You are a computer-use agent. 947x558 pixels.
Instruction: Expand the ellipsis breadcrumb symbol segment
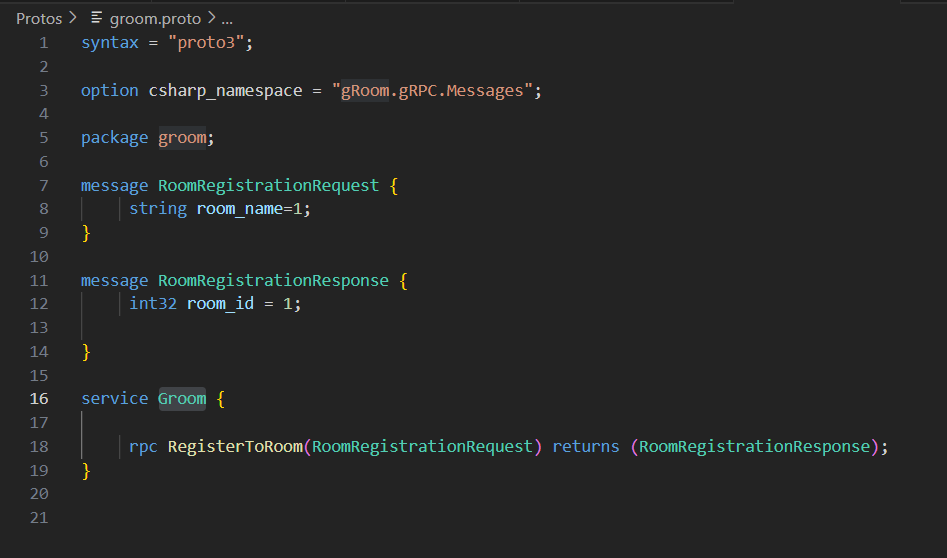(226, 18)
